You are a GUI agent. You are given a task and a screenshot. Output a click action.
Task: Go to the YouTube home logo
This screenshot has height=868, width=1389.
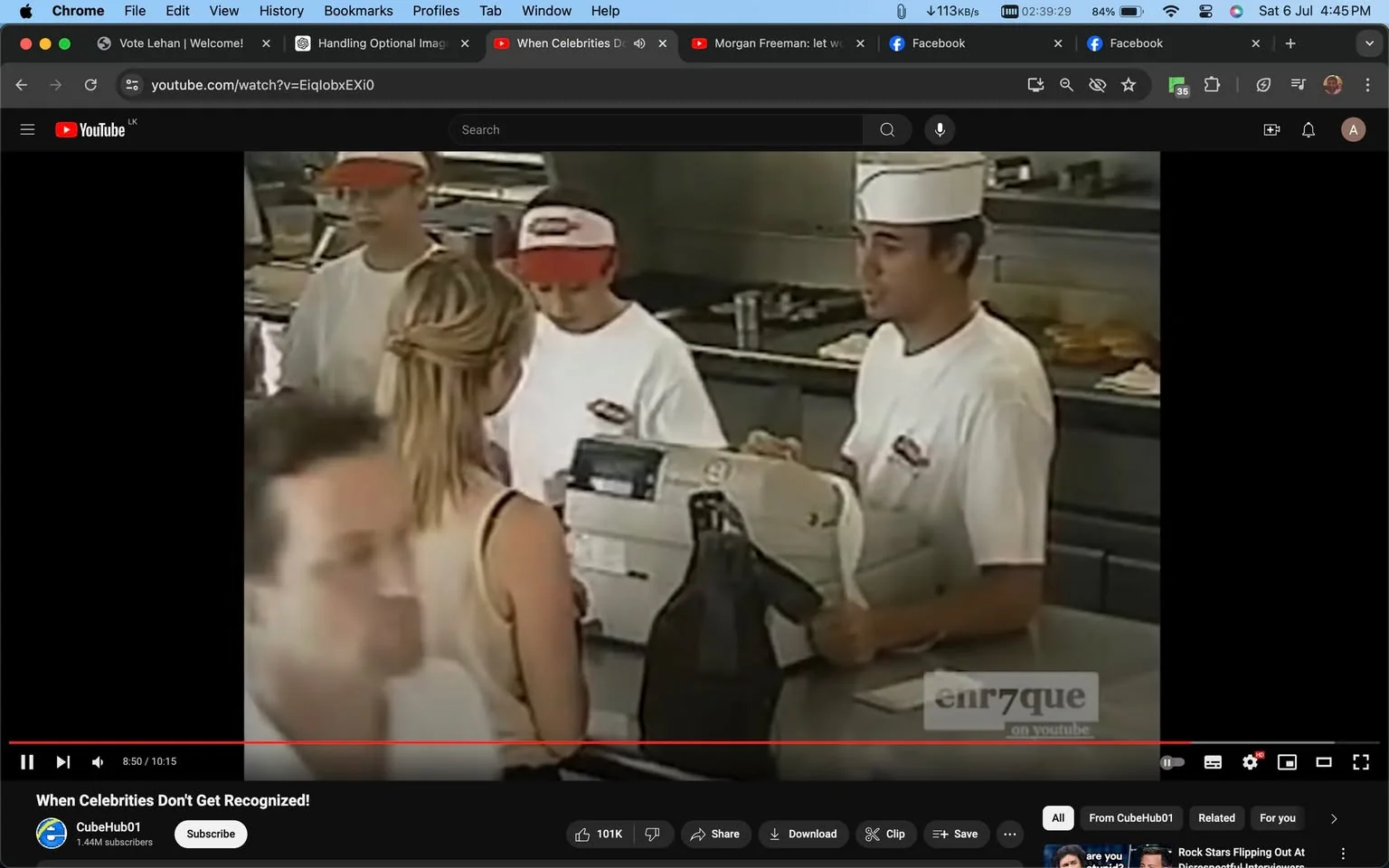tap(90, 129)
